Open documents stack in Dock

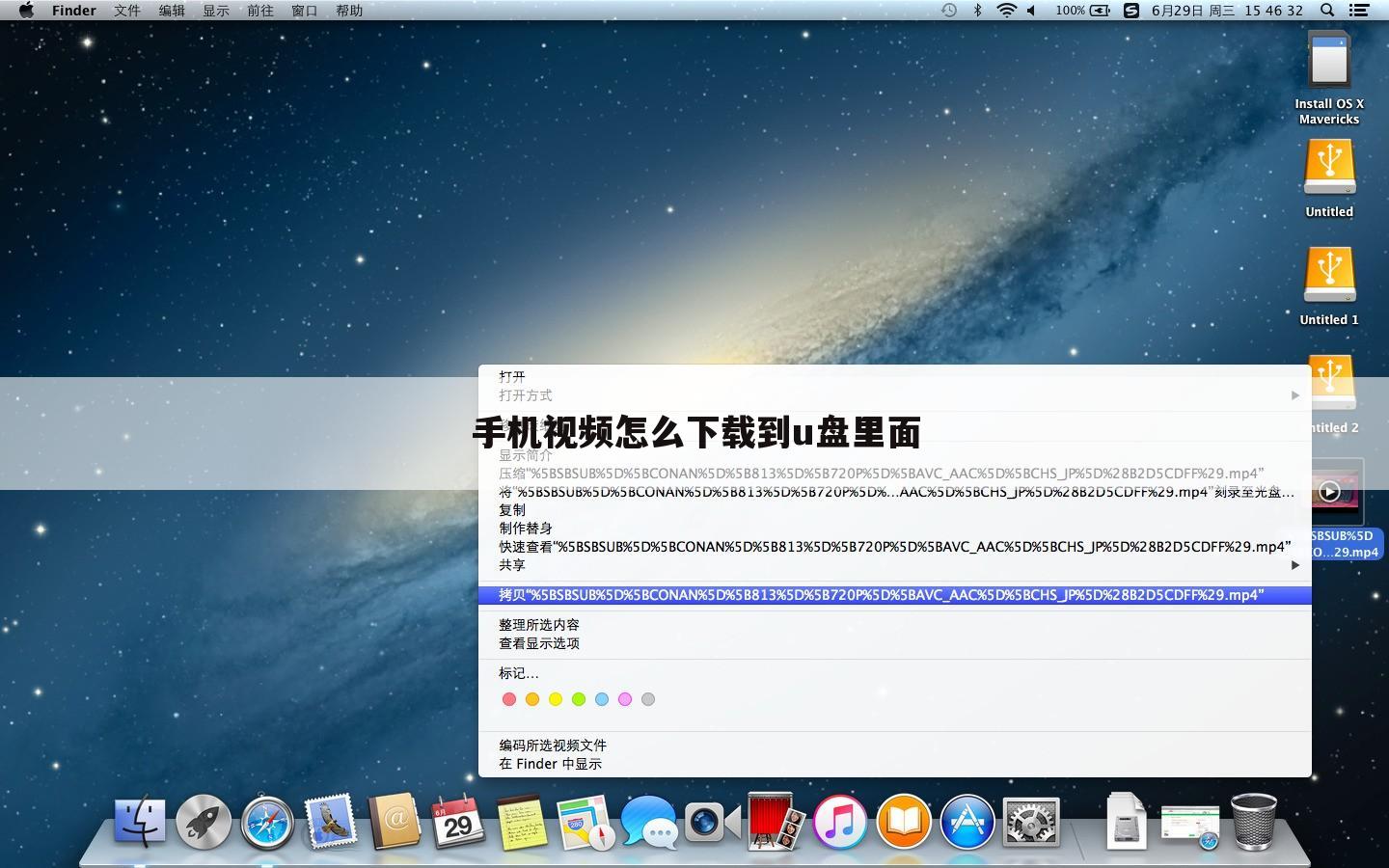[x=1125, y=822]
